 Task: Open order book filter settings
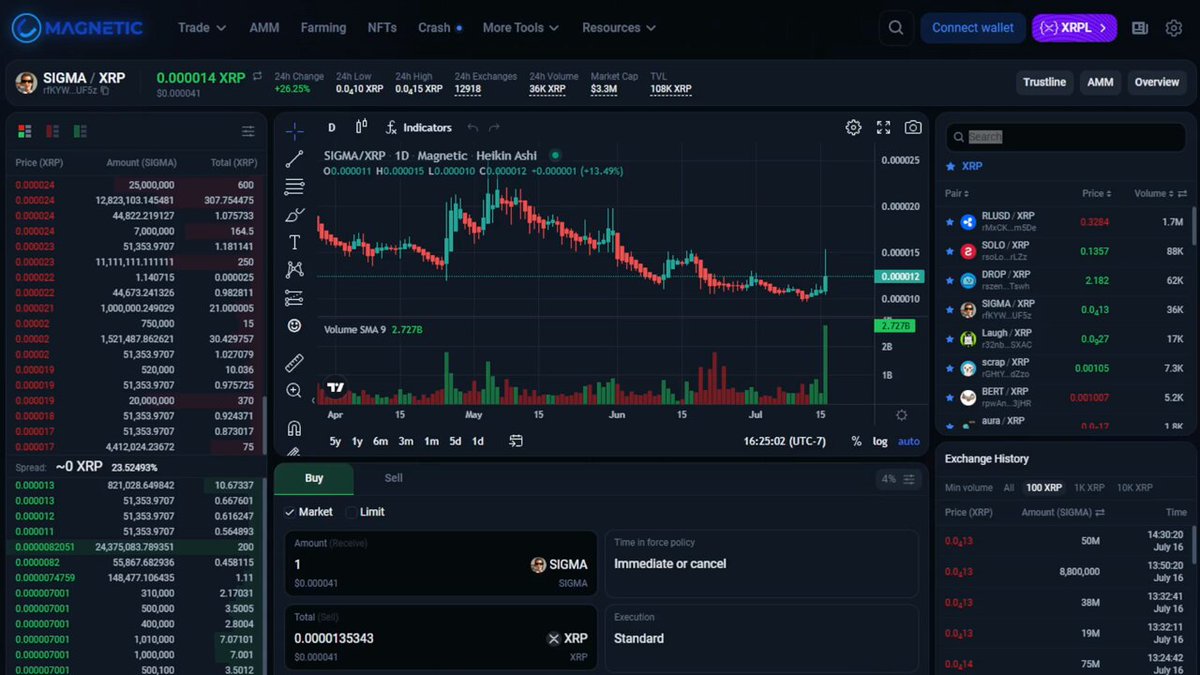tap(248, 131)
